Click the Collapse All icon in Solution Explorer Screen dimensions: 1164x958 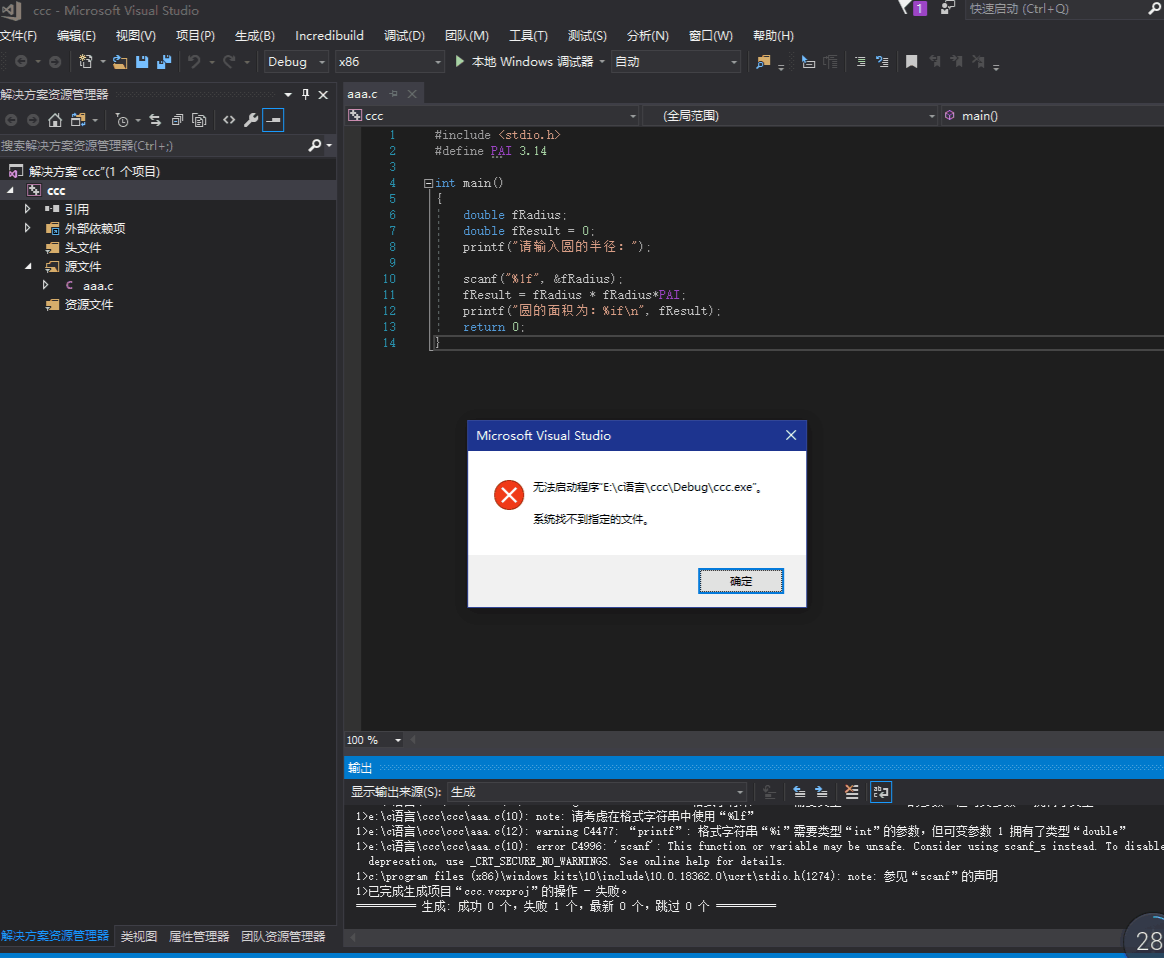[177, 119]
